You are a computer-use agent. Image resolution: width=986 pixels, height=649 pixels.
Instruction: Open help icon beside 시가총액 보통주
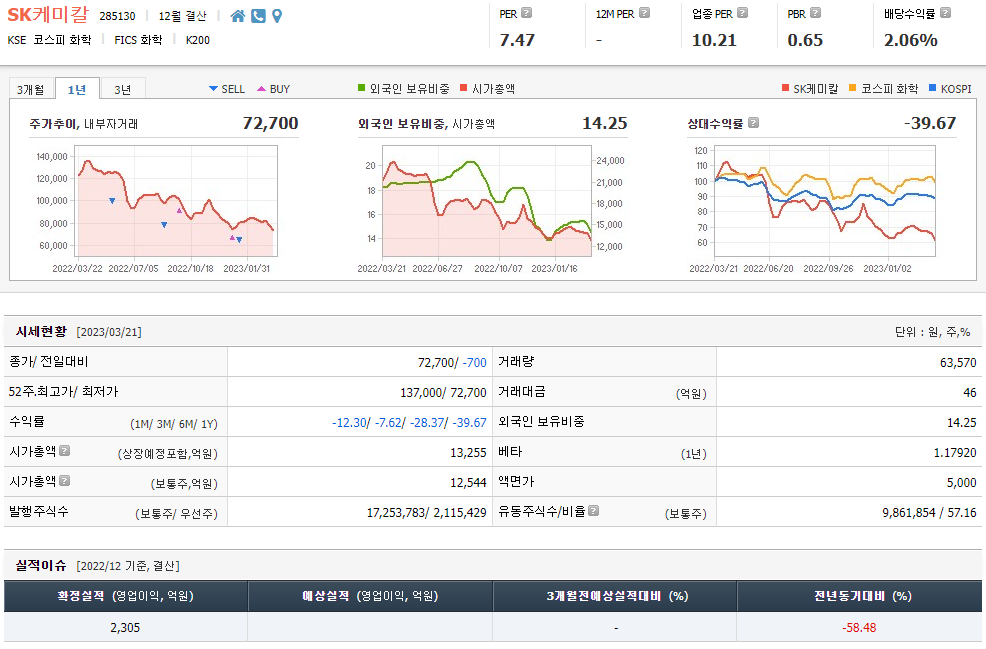(x=64, y=480)
